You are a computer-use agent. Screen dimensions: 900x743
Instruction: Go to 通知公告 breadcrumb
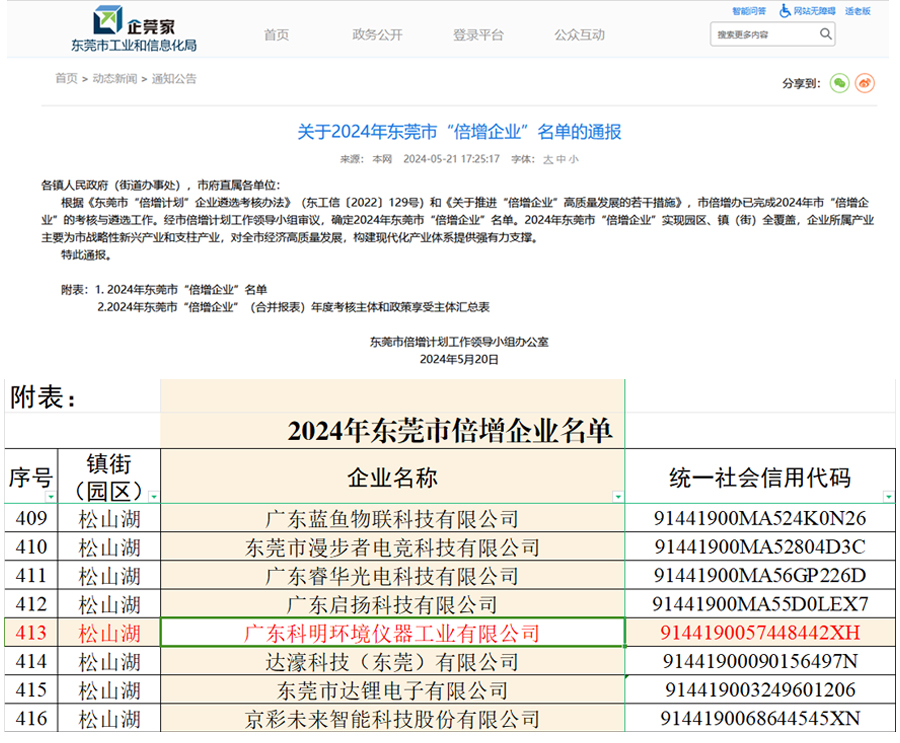tap(174, 79)
